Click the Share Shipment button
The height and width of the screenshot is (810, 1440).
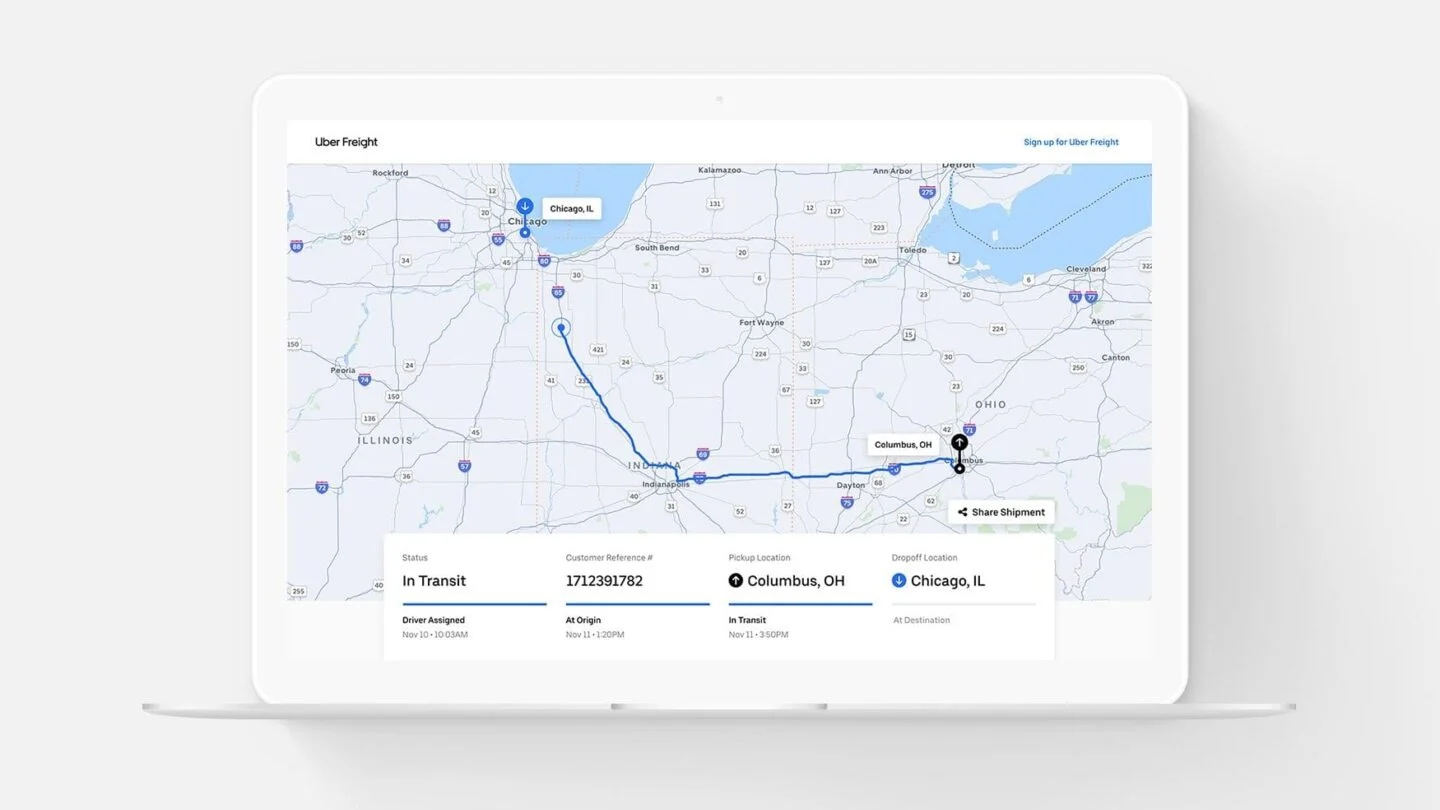[1001, 512]
